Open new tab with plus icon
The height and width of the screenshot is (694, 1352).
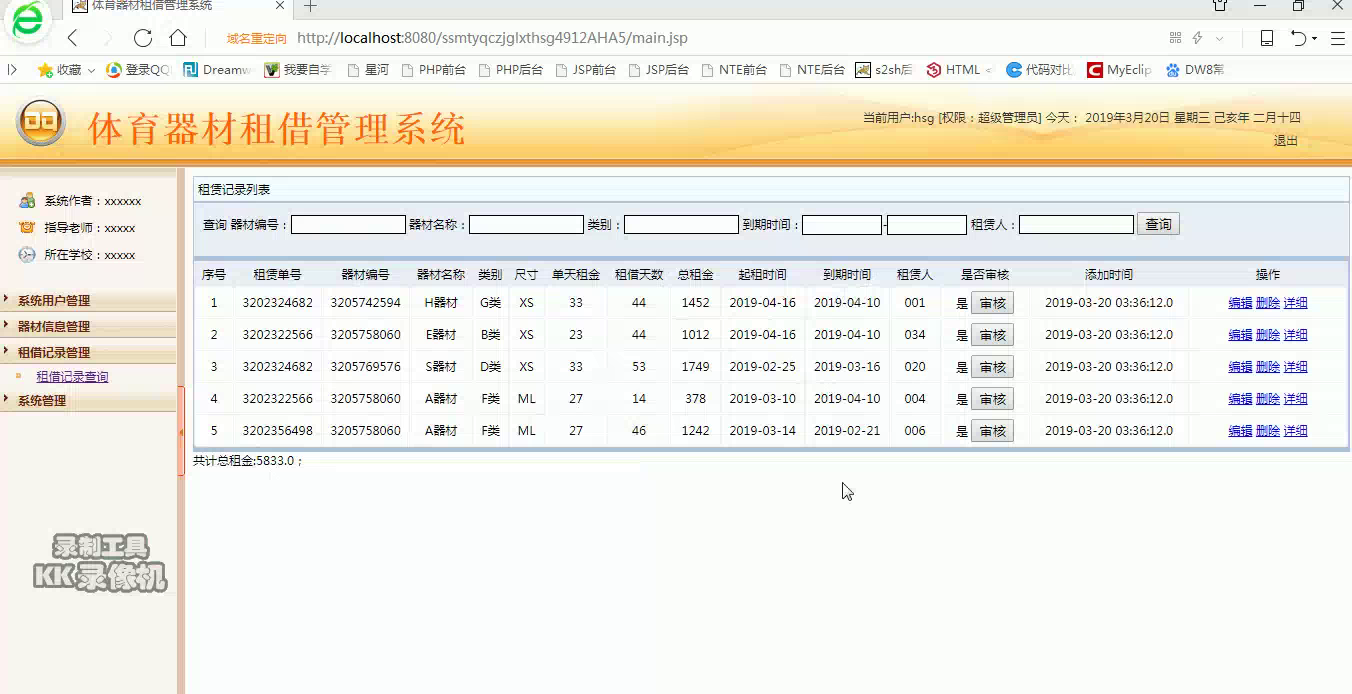[x=310, y=6]
